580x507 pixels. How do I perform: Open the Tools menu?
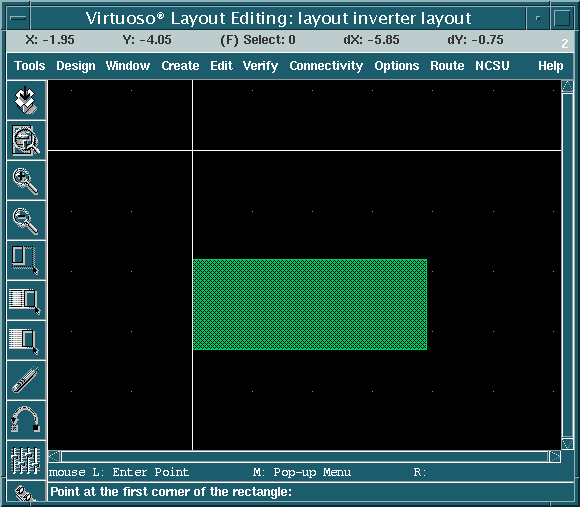click(x=30, y=66)
